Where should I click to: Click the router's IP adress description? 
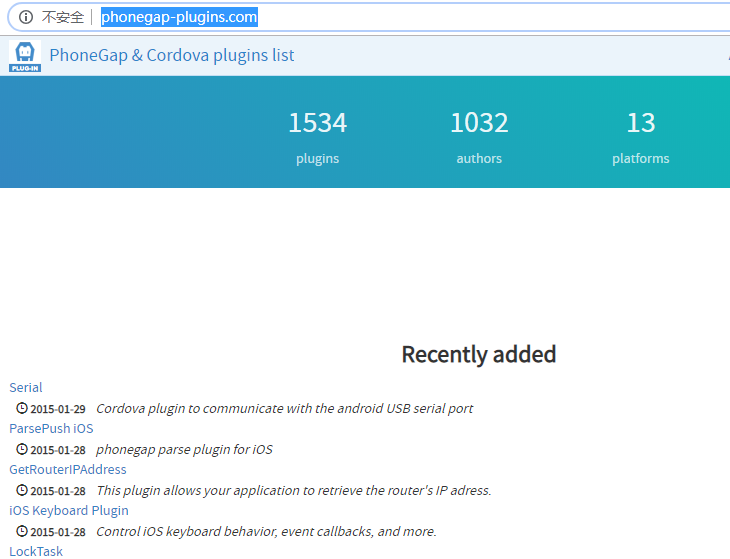click(x=294, y=491)
